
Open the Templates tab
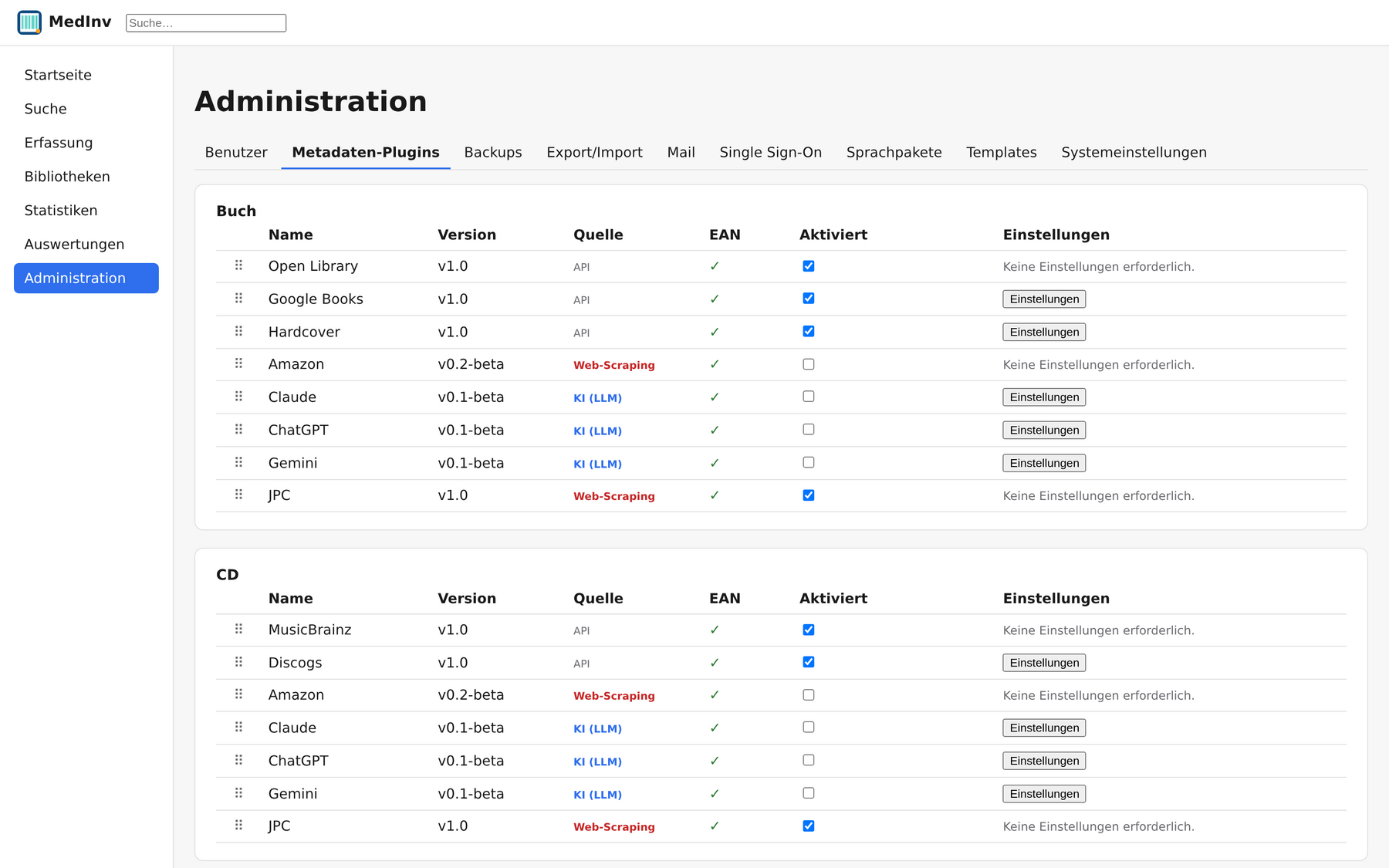(1002, 152)
